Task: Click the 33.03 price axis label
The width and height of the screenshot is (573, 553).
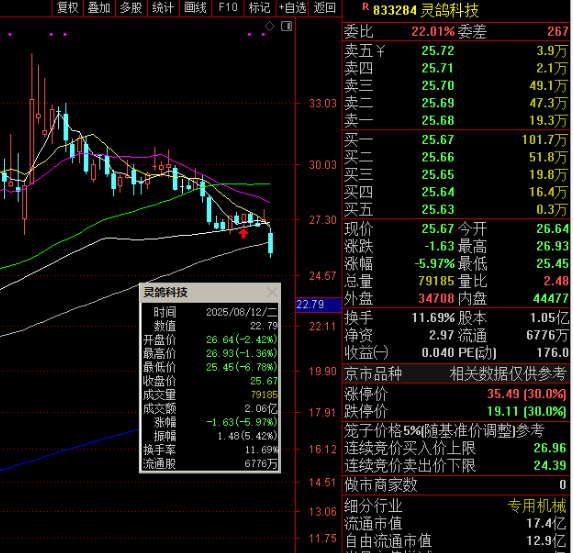Action: tap(322, 103)
